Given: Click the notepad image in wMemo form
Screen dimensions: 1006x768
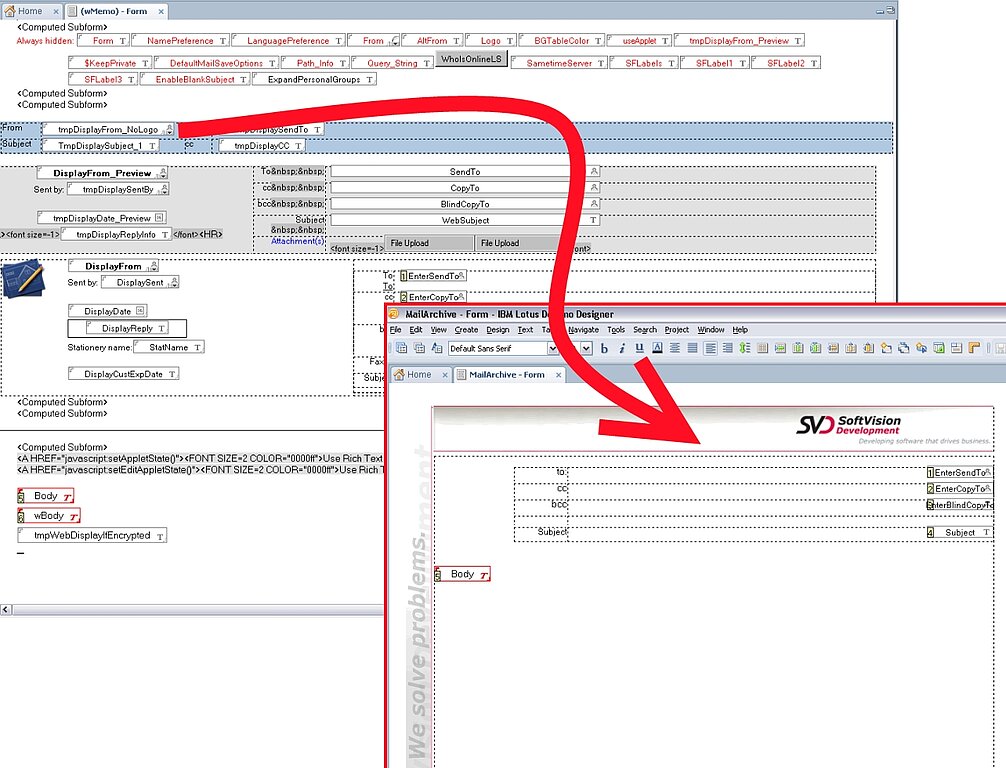Looking at the screenshot, I should coord(24,278).
